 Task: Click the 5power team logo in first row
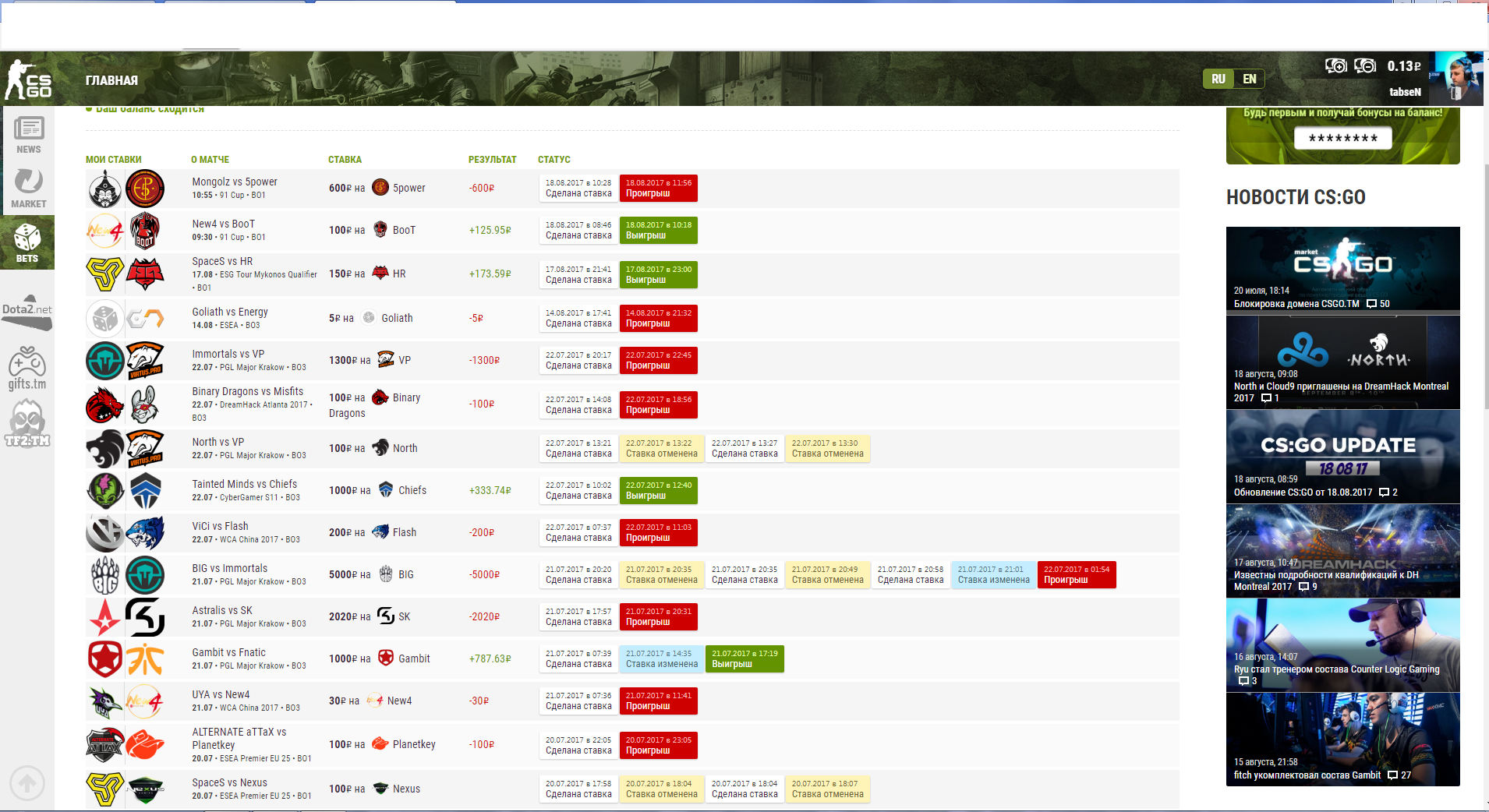(145, 189)
